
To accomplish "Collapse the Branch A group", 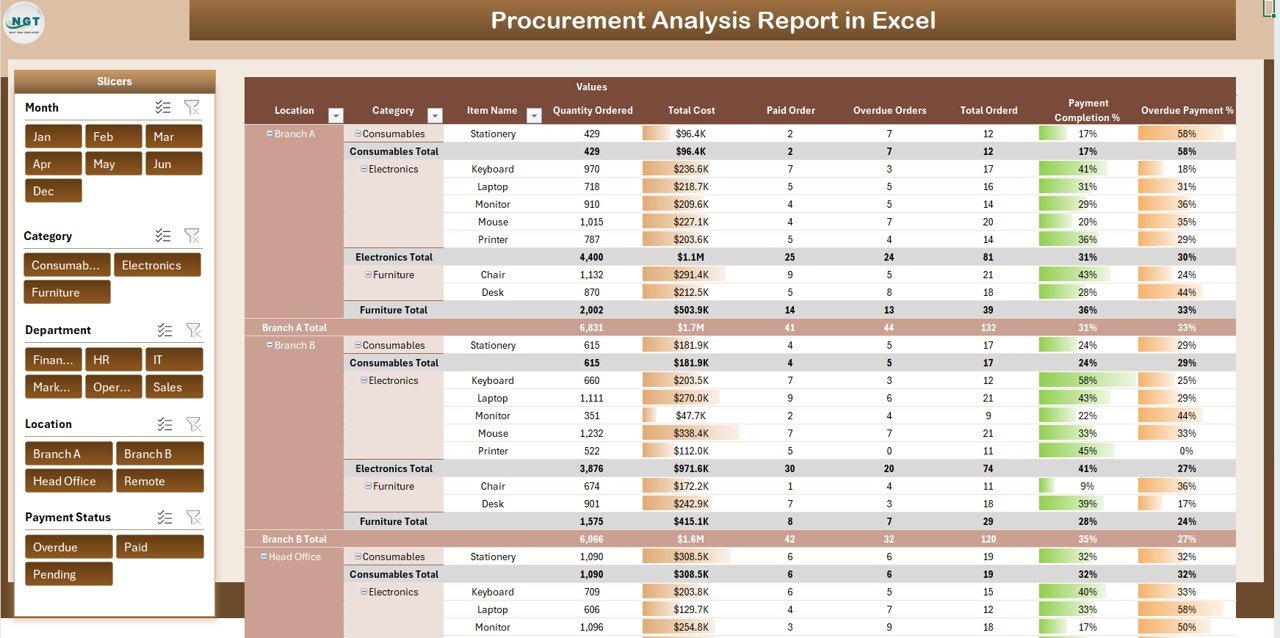I will click(x=269, y=133).
